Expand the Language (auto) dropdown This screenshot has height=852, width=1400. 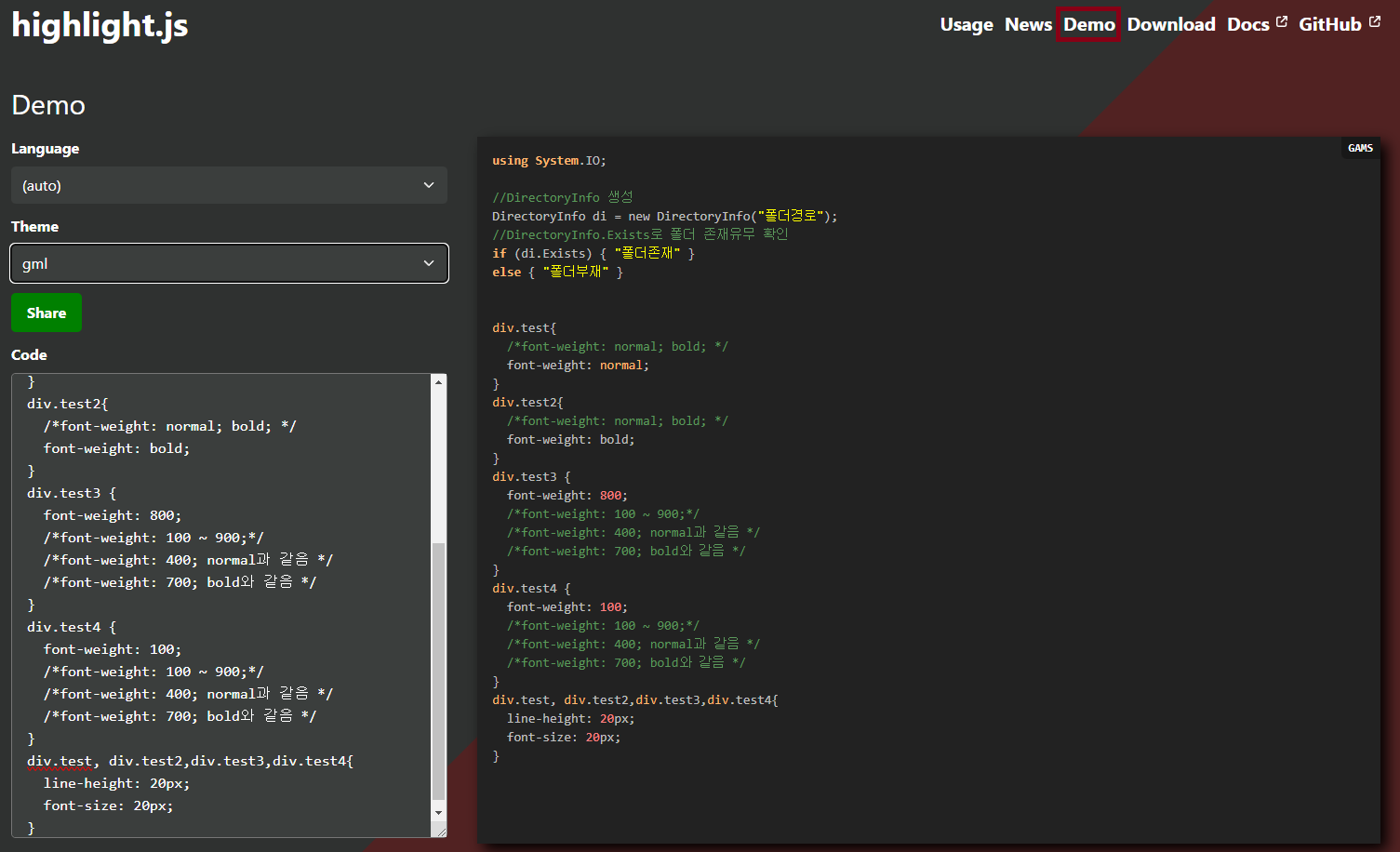click(229, 185)
